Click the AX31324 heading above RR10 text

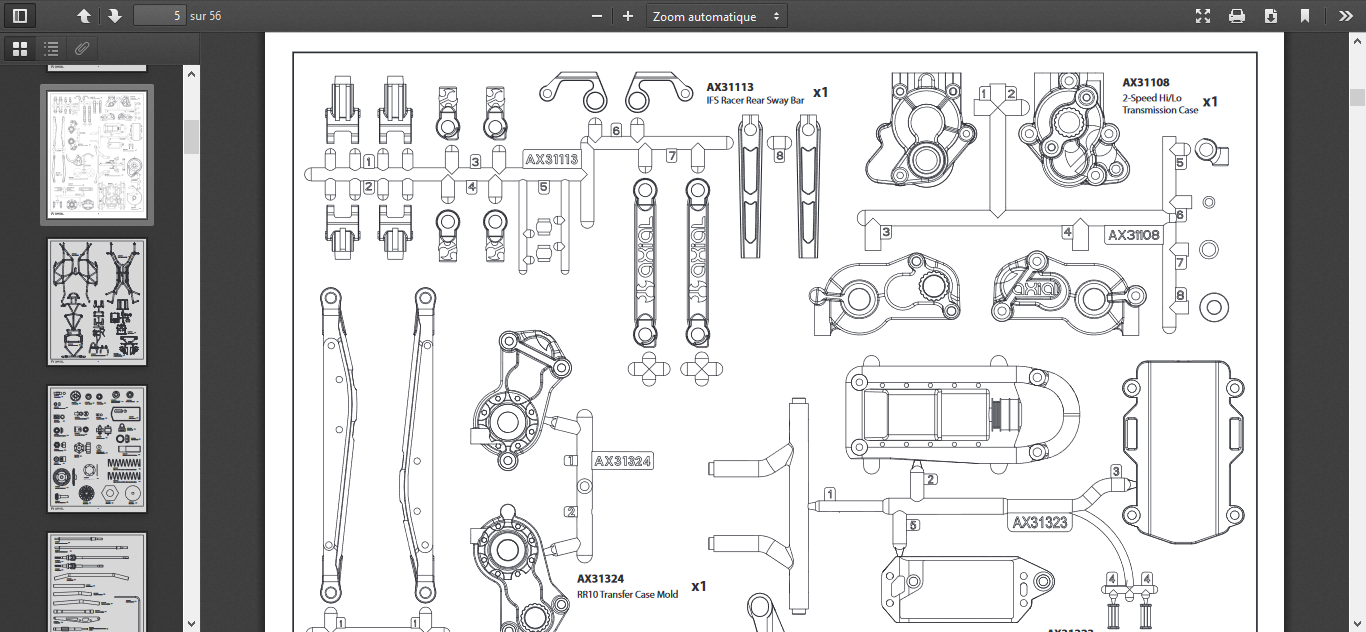600,579
